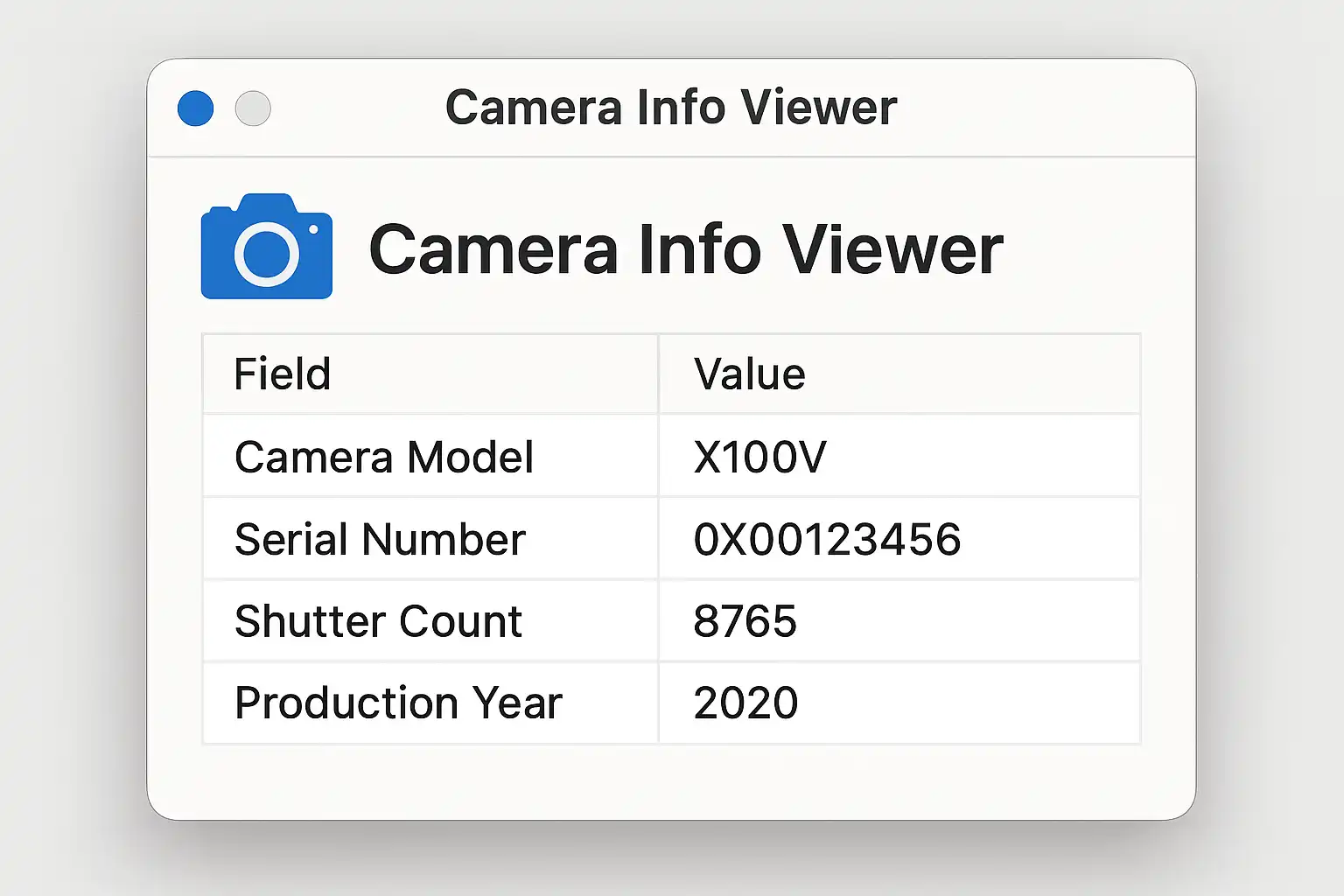The height and width of the screenshot is (896, 1344).
Task: Click the window title bar text
Action: tap(671, 108)
